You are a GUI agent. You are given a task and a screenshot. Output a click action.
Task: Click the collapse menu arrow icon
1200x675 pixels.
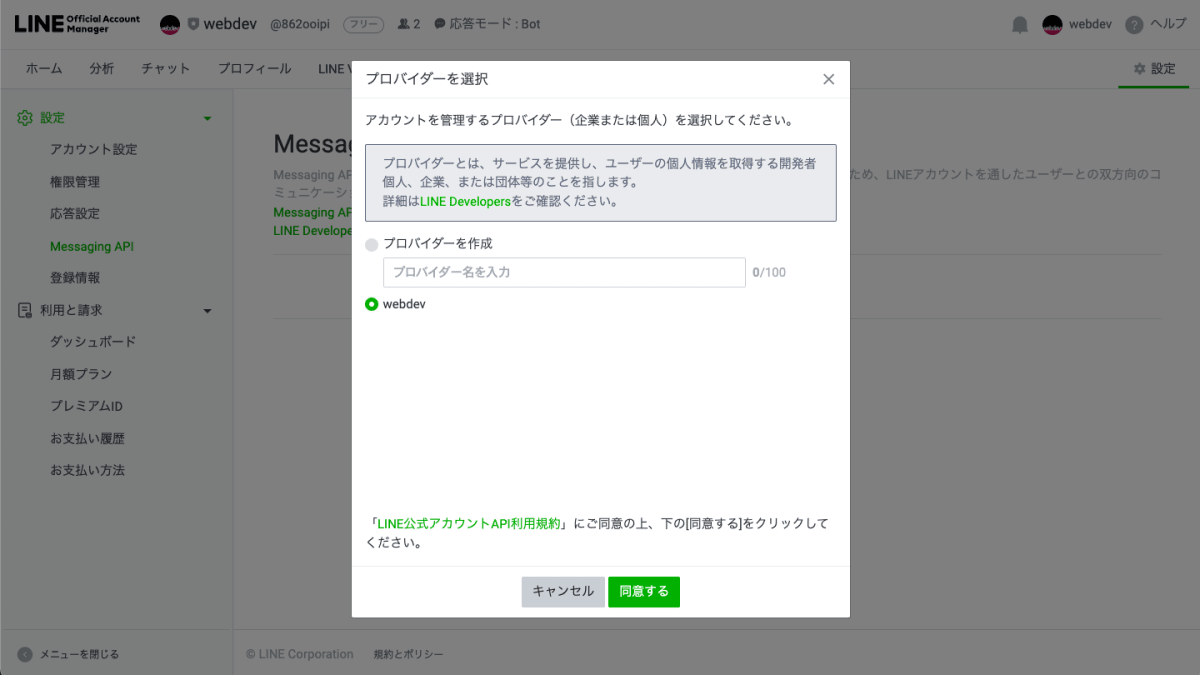click(25, 654)
